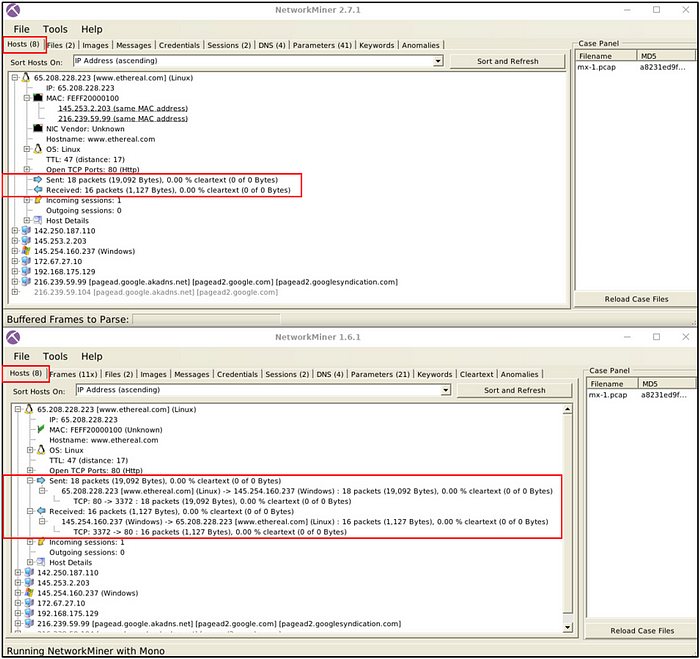Image resolution: width=700 pixels, height=659 pixels.
Task: Click the Sent packets arrow icon in NetworkMiner 2.7.1
Action: (38, 179)
